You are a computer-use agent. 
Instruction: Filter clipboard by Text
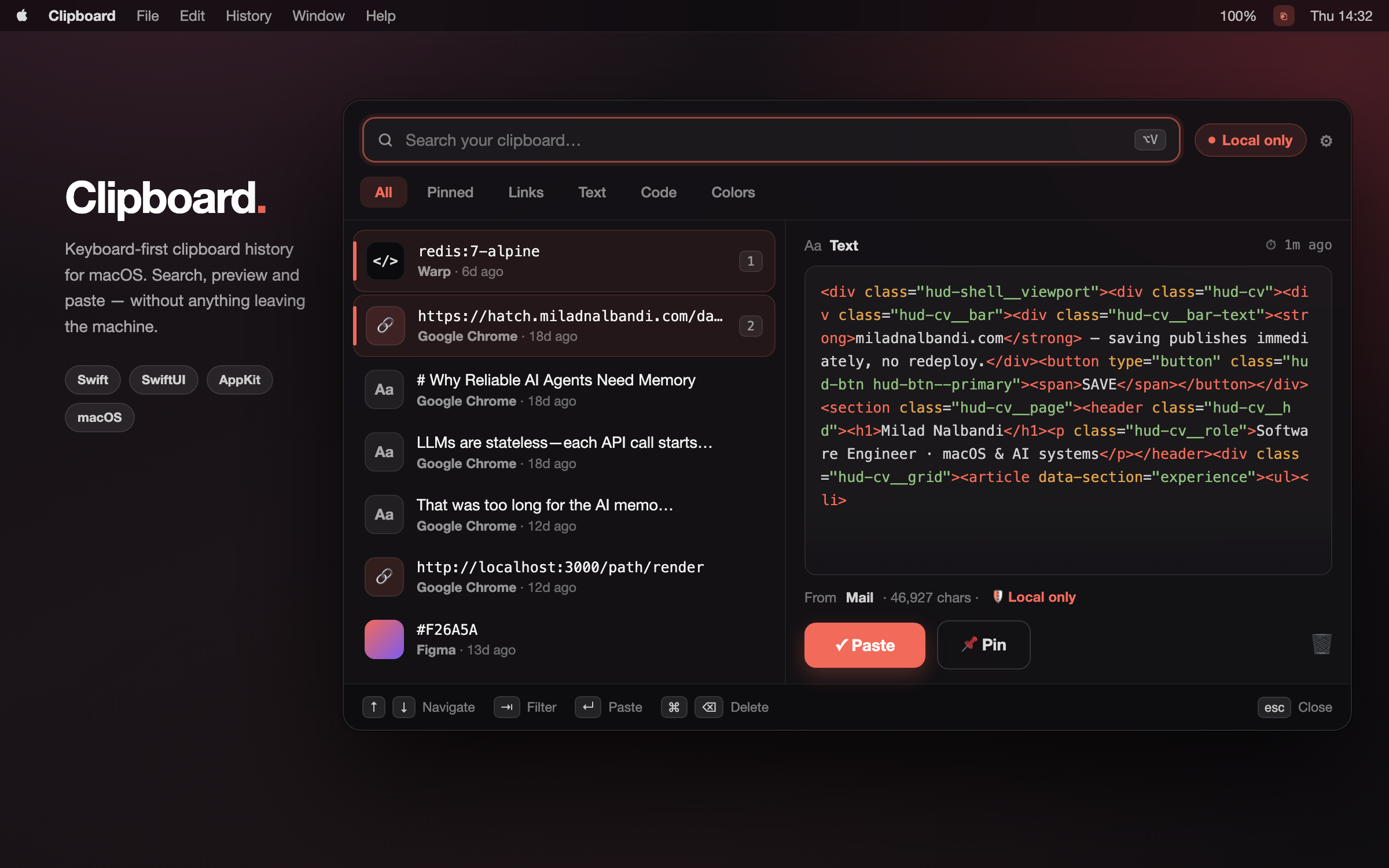tap(592, 192)
